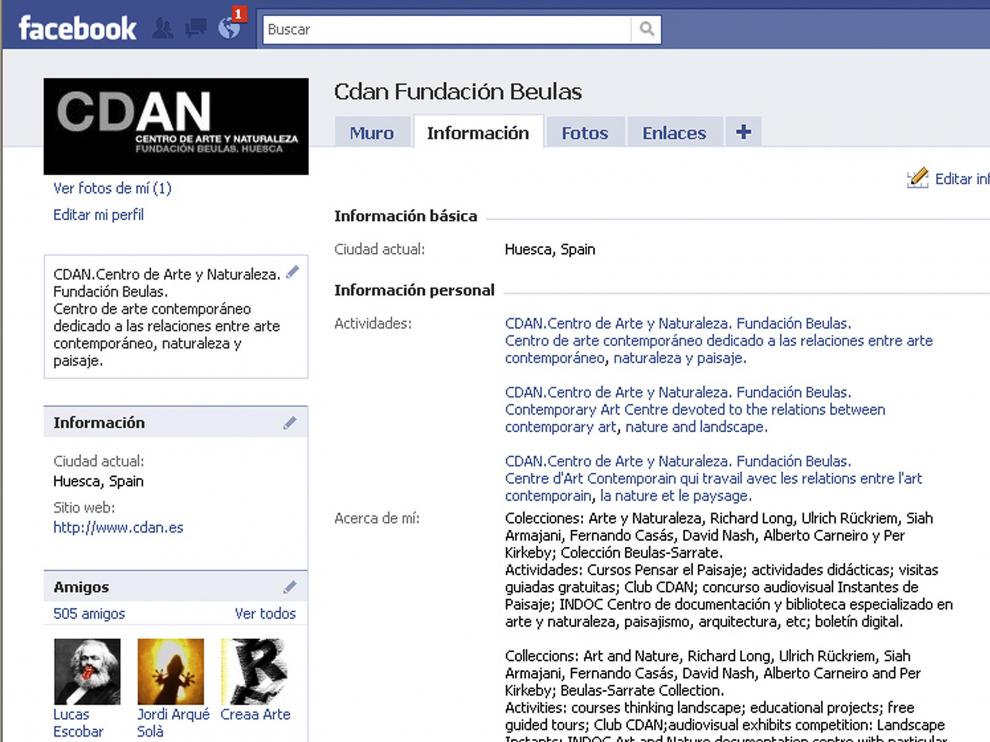Click the Lucas Escobar name link
Screen dimensions: 990x742
(78, 723)
